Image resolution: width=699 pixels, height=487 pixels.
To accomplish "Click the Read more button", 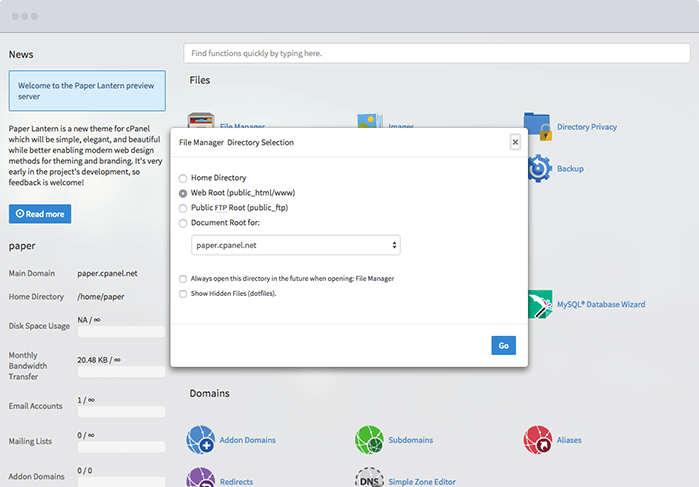I will pos(40,214).
